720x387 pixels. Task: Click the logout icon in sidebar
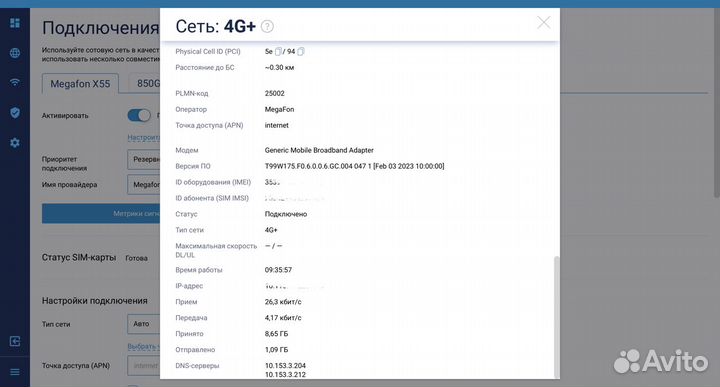click(x=15, y=341)
